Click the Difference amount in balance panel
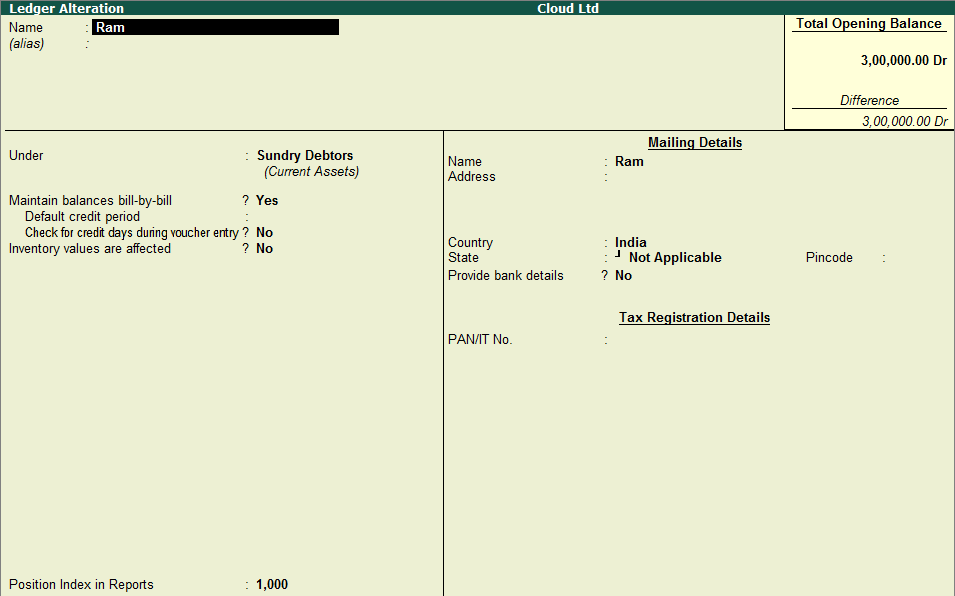Image resolution: width=955 pixels, height=596 pixels. (904, 121)
